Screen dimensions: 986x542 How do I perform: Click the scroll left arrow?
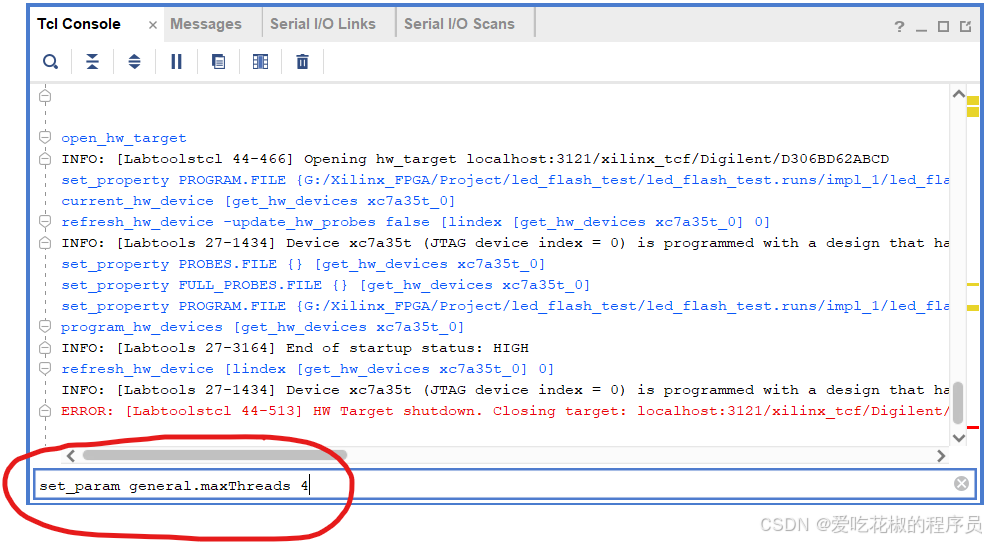click(70, 456)
